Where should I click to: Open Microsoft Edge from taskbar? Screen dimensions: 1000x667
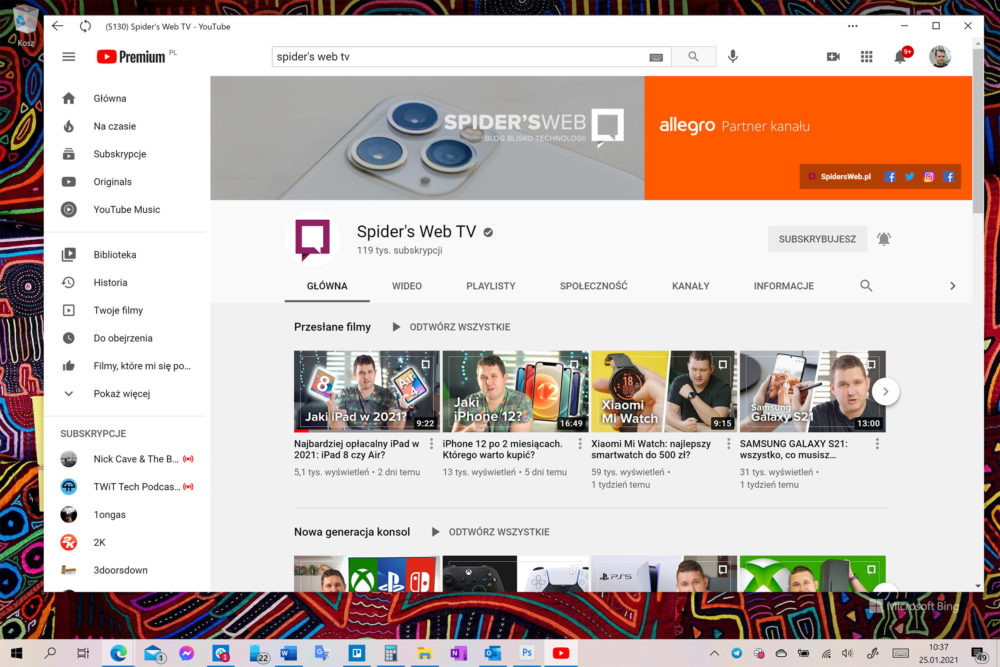coord(119,654)
